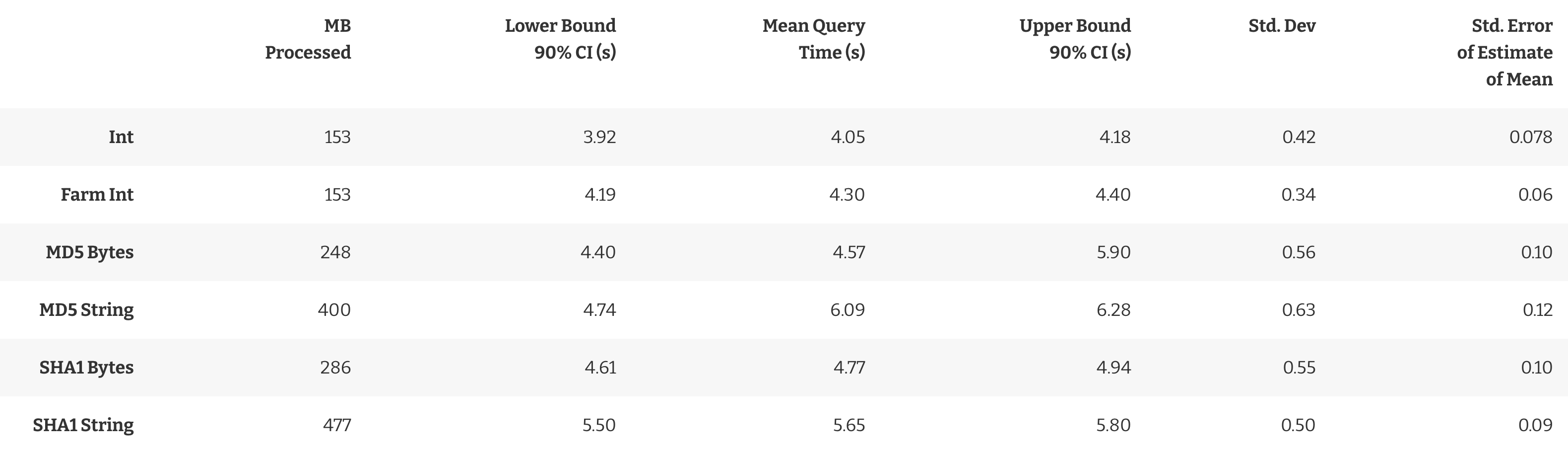
Task: Select the "SHA1 String" row label
Action: tap(83, 425)
